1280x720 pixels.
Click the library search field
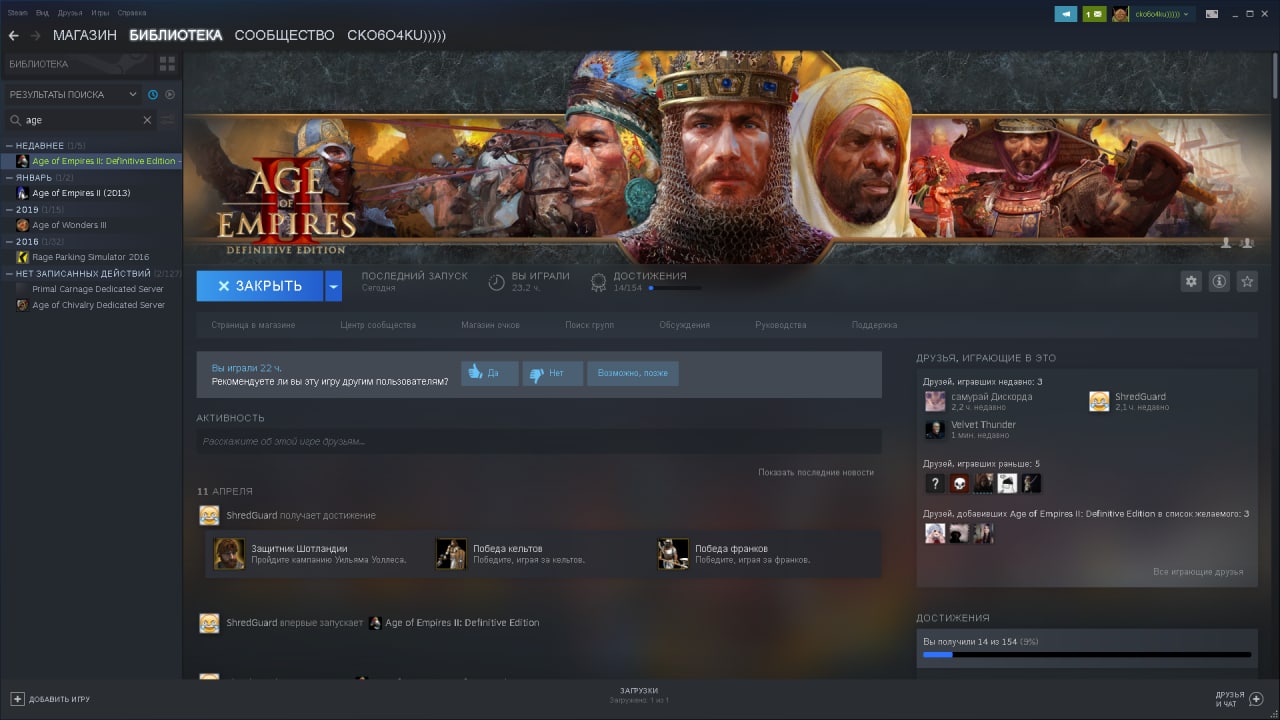coord(83,120)
